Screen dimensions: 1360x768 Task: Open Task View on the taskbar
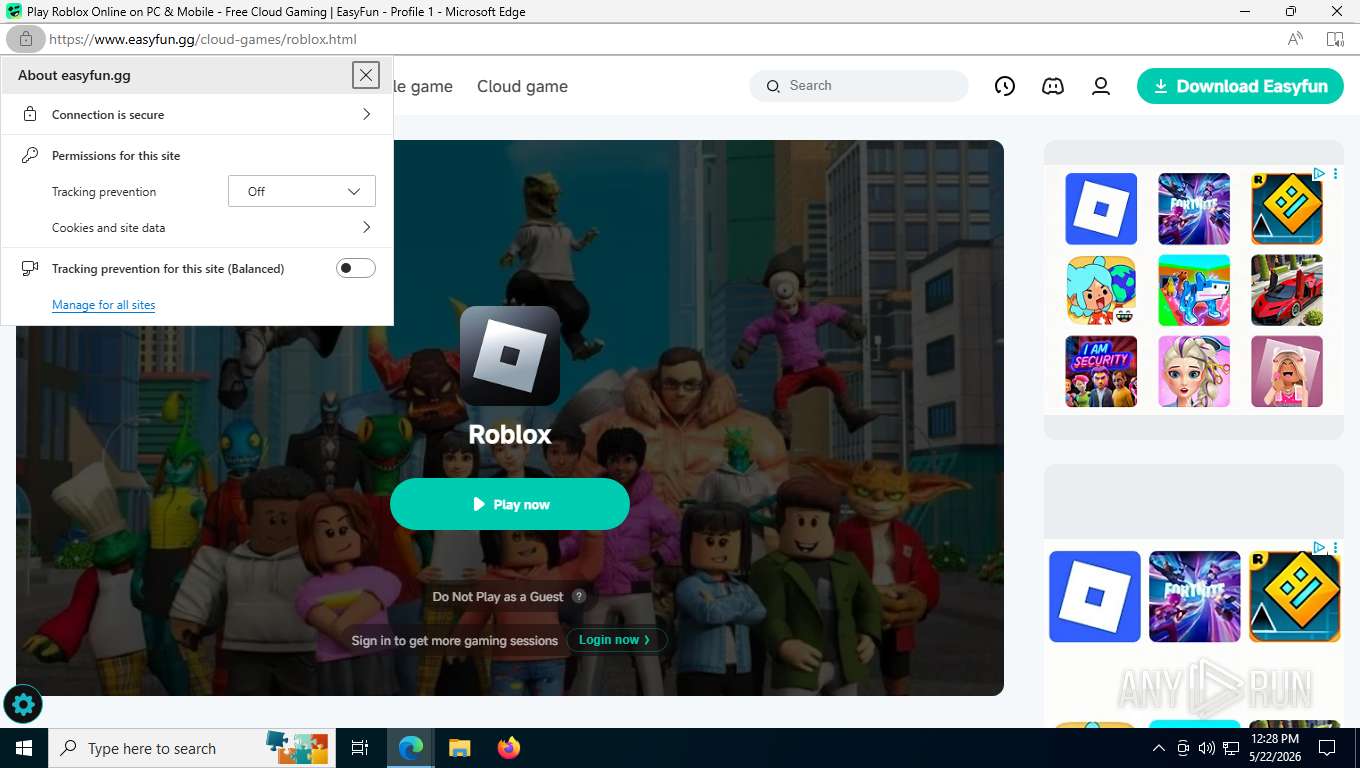(x=360, y=748)
